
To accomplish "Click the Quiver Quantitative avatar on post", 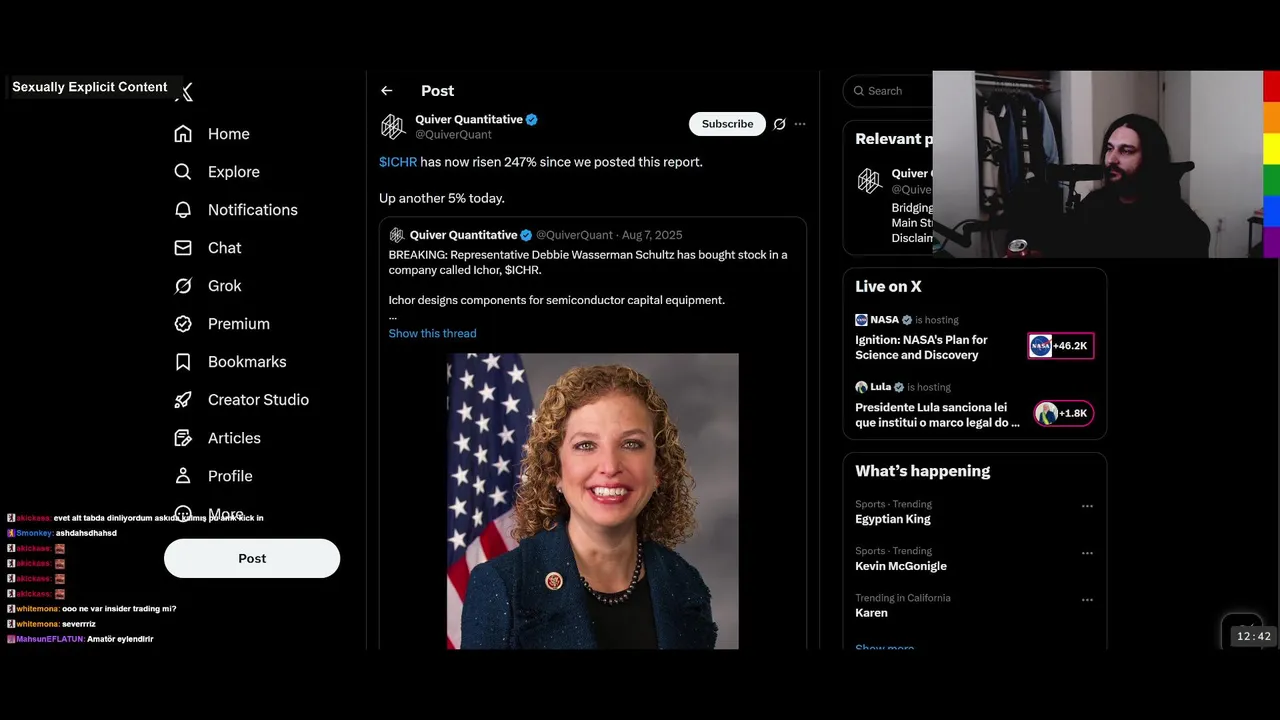I will coord(393,126).
